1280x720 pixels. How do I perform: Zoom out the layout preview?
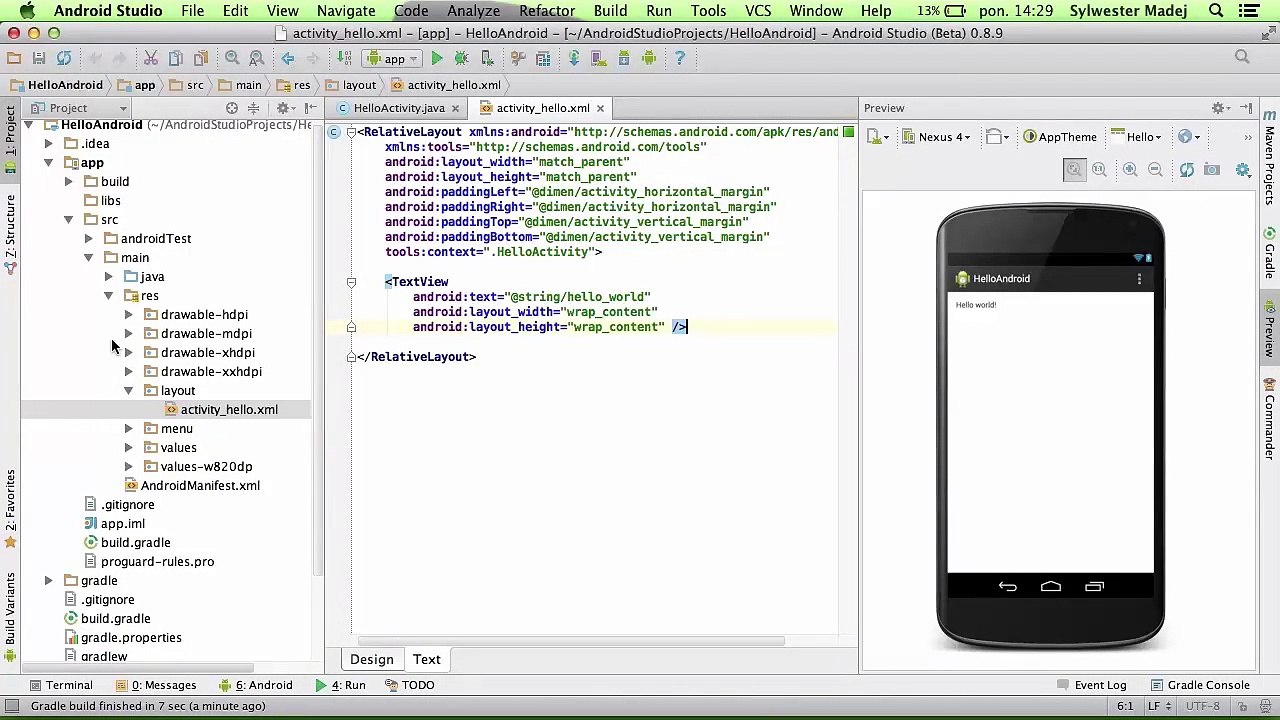1155,170
